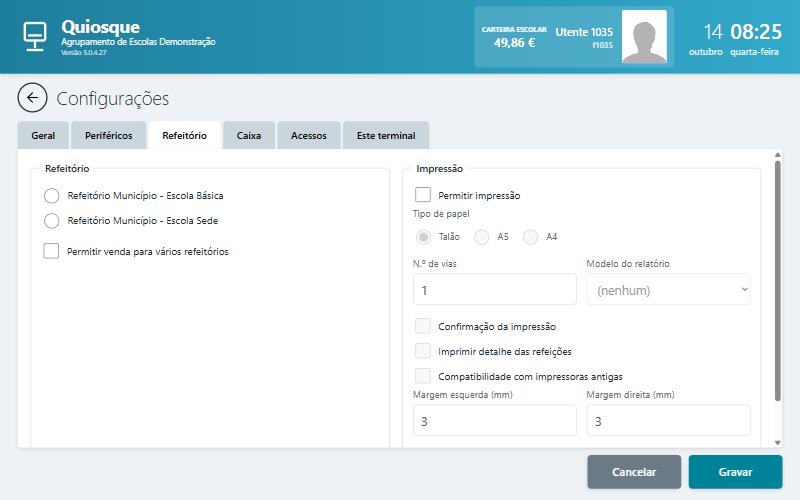Click the scrollbar up arrow
The width and height of the screenshot is (800, 500).
coord(778,155)
